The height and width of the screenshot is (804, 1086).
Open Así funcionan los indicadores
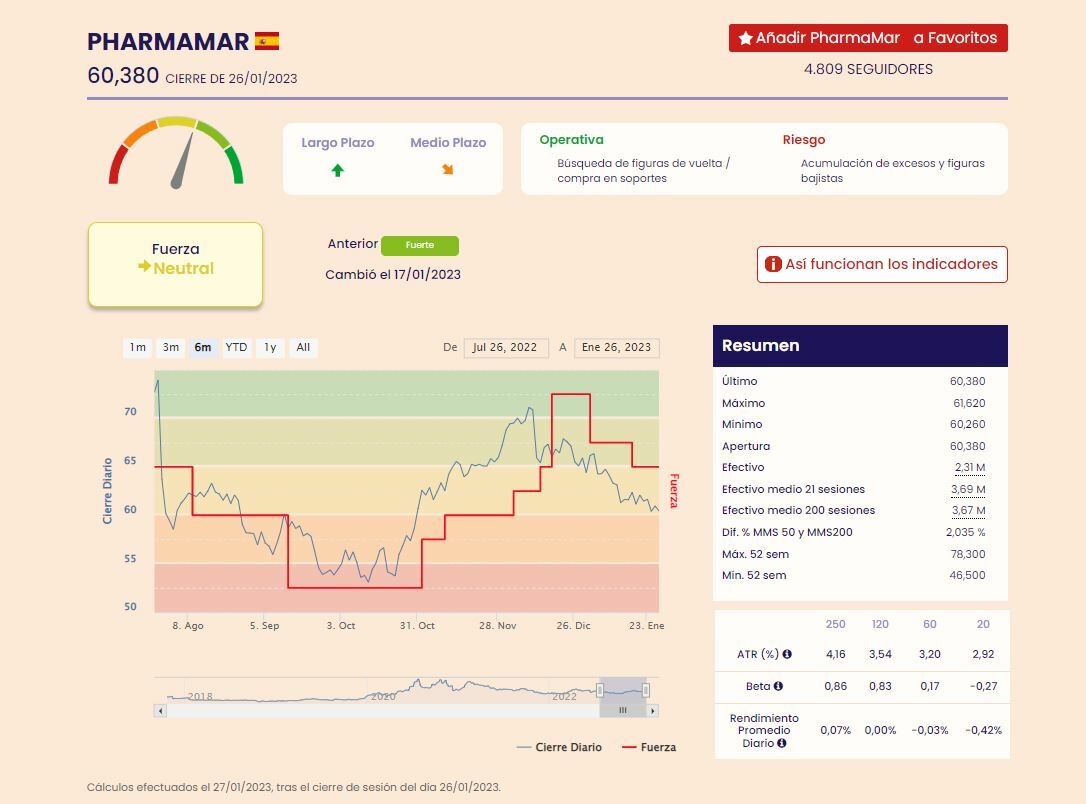click(x=882, y=264)
